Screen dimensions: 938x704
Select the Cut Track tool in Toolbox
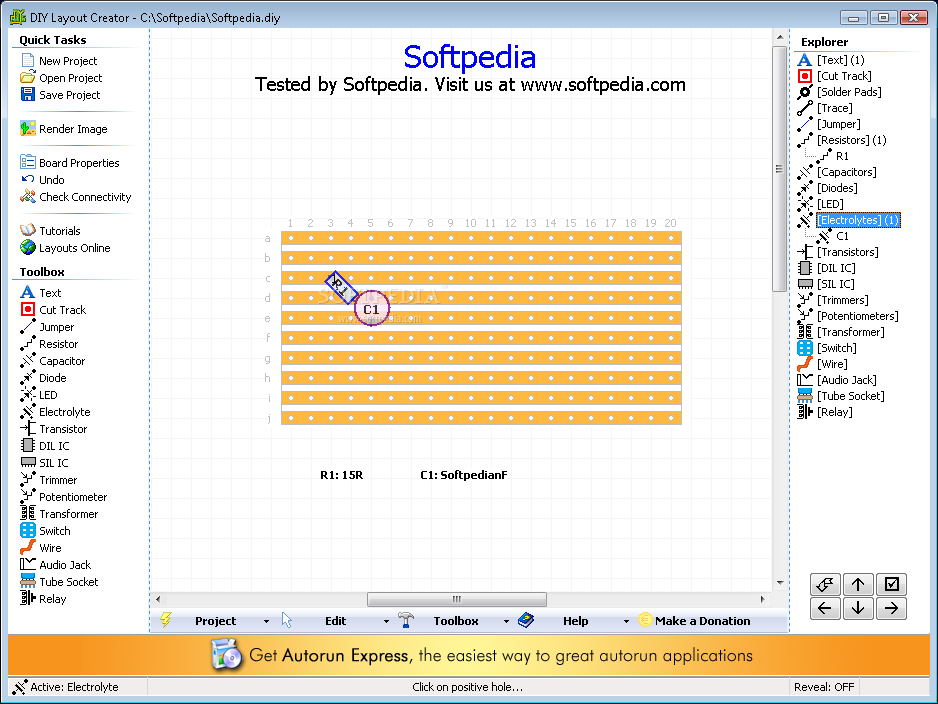53,310
